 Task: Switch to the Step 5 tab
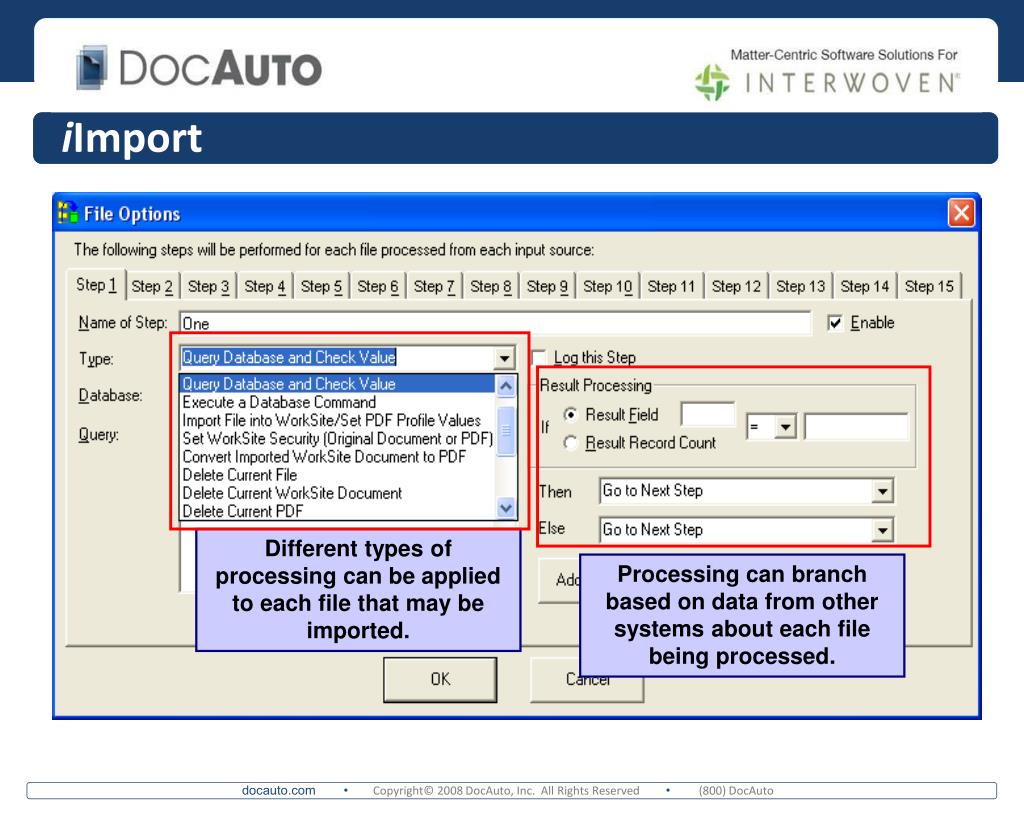point(321,286)
